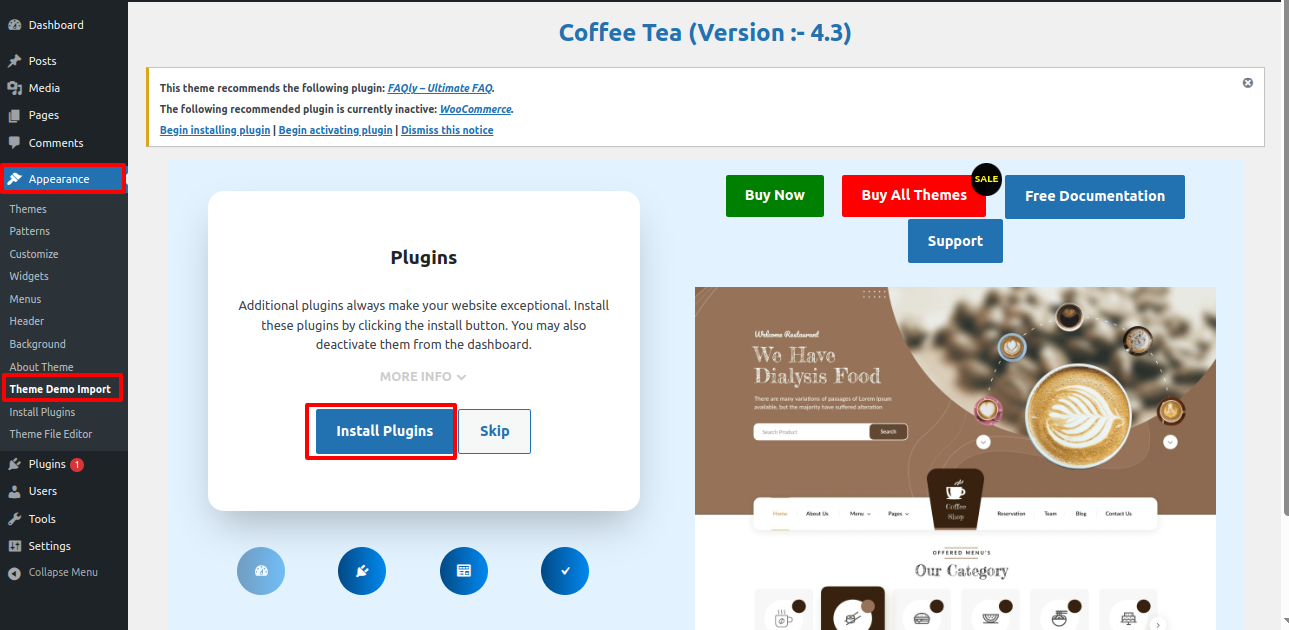Open Themes submenu item
Viewport: 1289px width, 630px height.
[x=28, y=209]
